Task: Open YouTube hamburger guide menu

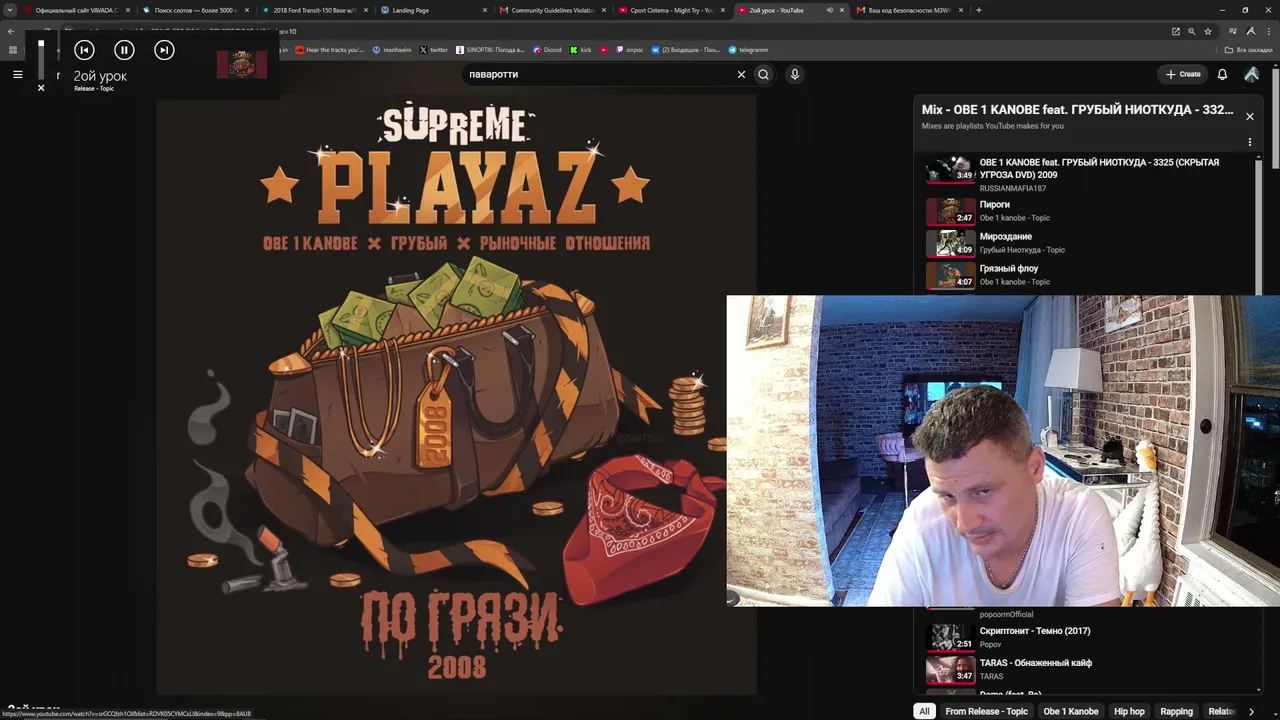Action: pyautogui.click(x=17, y=74)
